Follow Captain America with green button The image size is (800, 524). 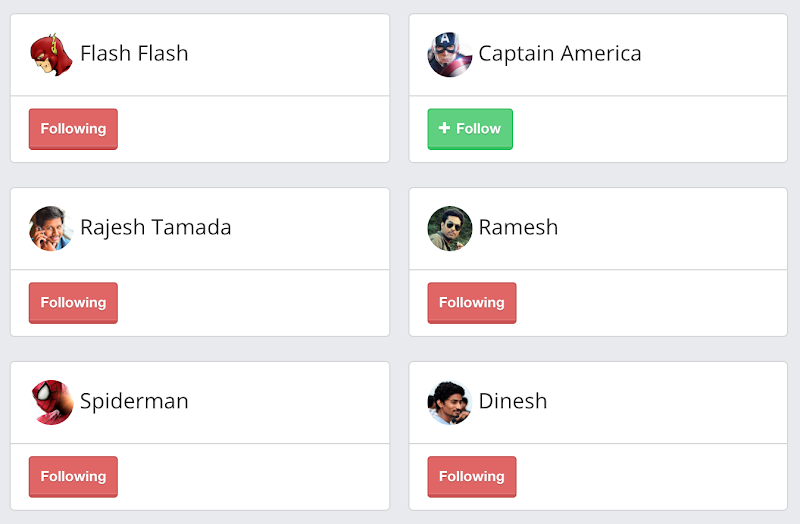click(x=470, y=129)
